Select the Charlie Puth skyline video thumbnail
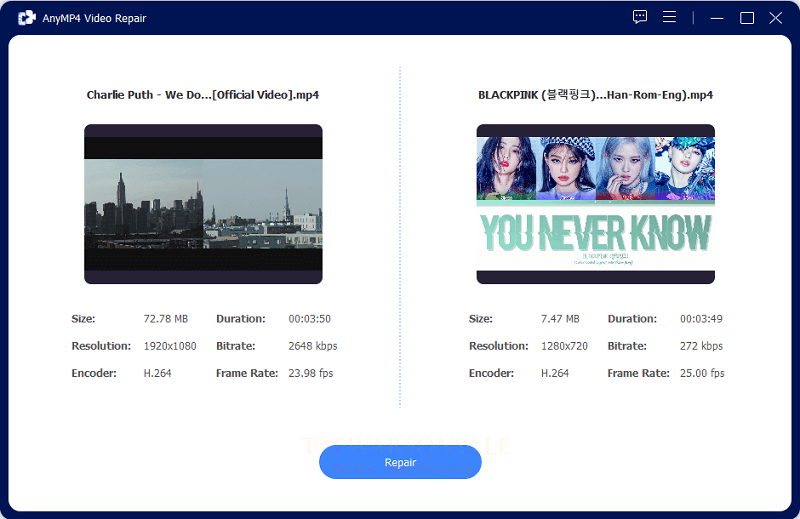This screenshot has width=800, height=519. click(203, 204)
